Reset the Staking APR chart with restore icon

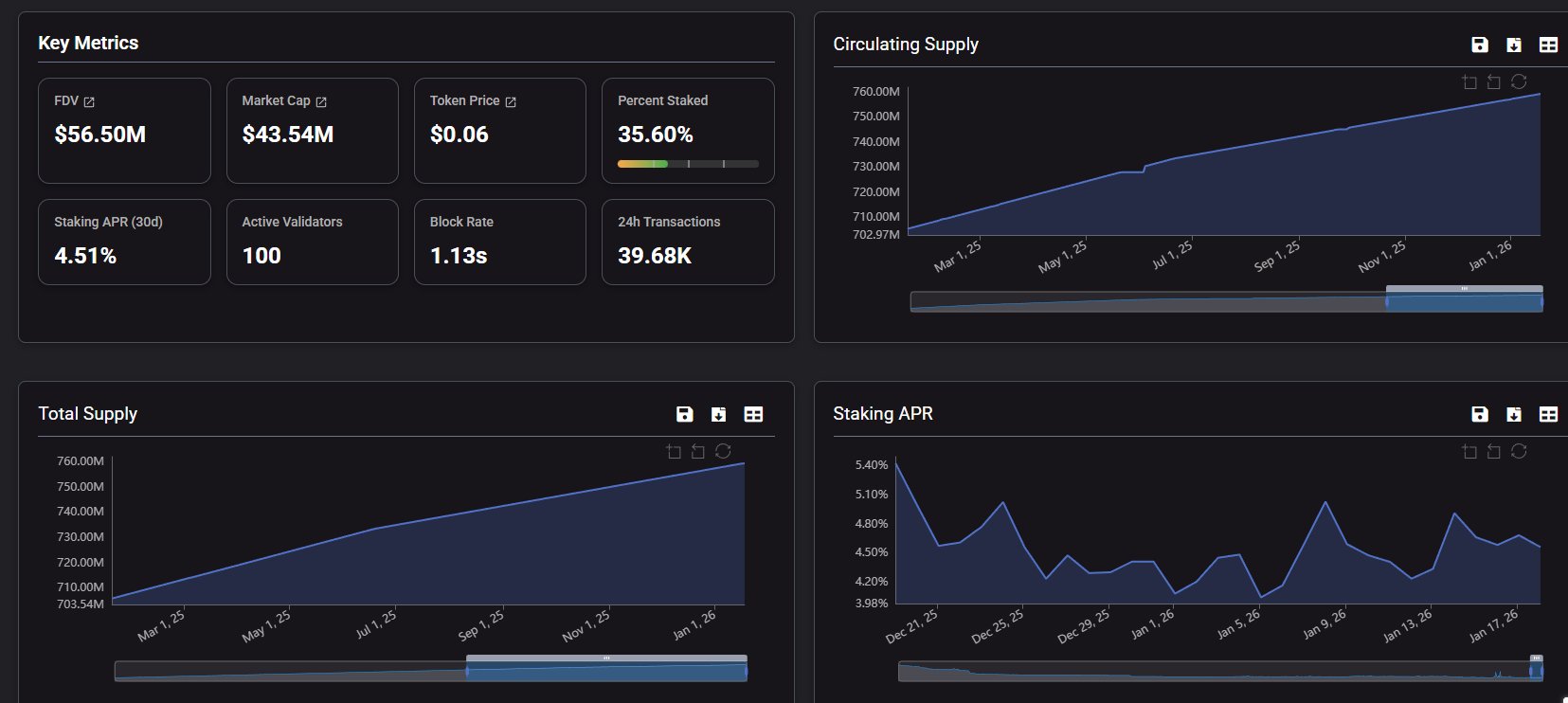(1519, 451)
